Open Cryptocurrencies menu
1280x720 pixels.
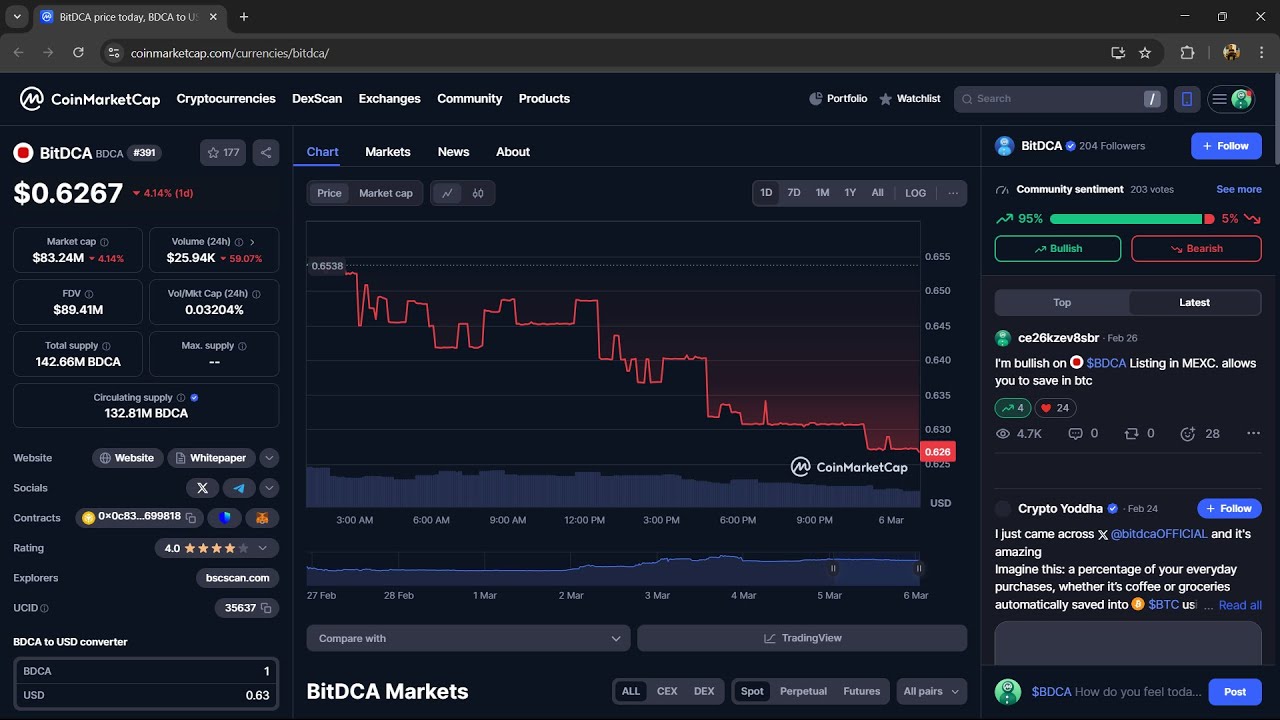pos(226,99)
